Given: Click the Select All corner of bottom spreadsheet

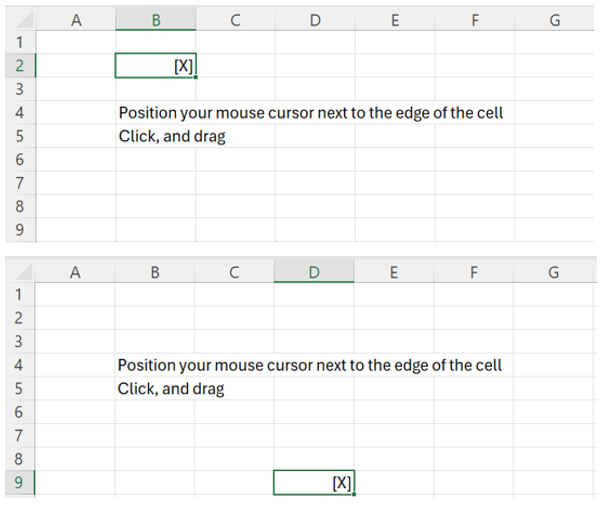Looking at the screenshot, I should point(21,271).
